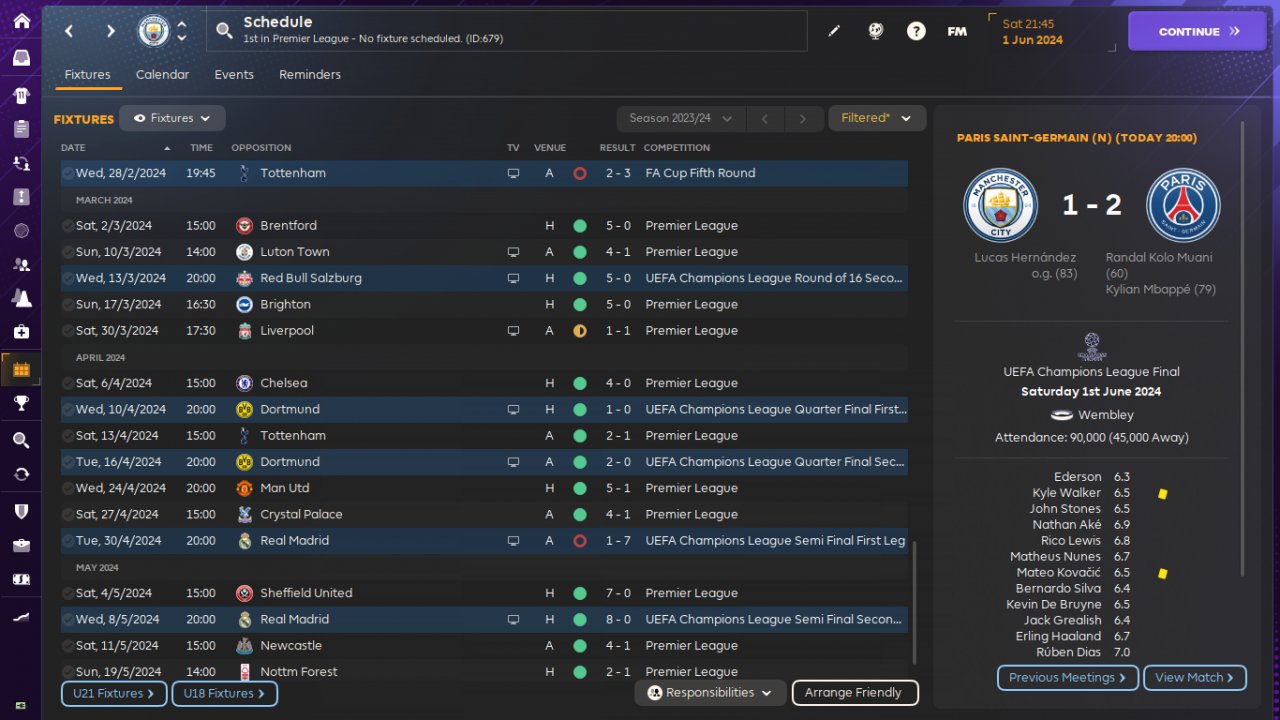
Task: Expand the Season 2023/24 dropdown
Action: pos(680,118)
